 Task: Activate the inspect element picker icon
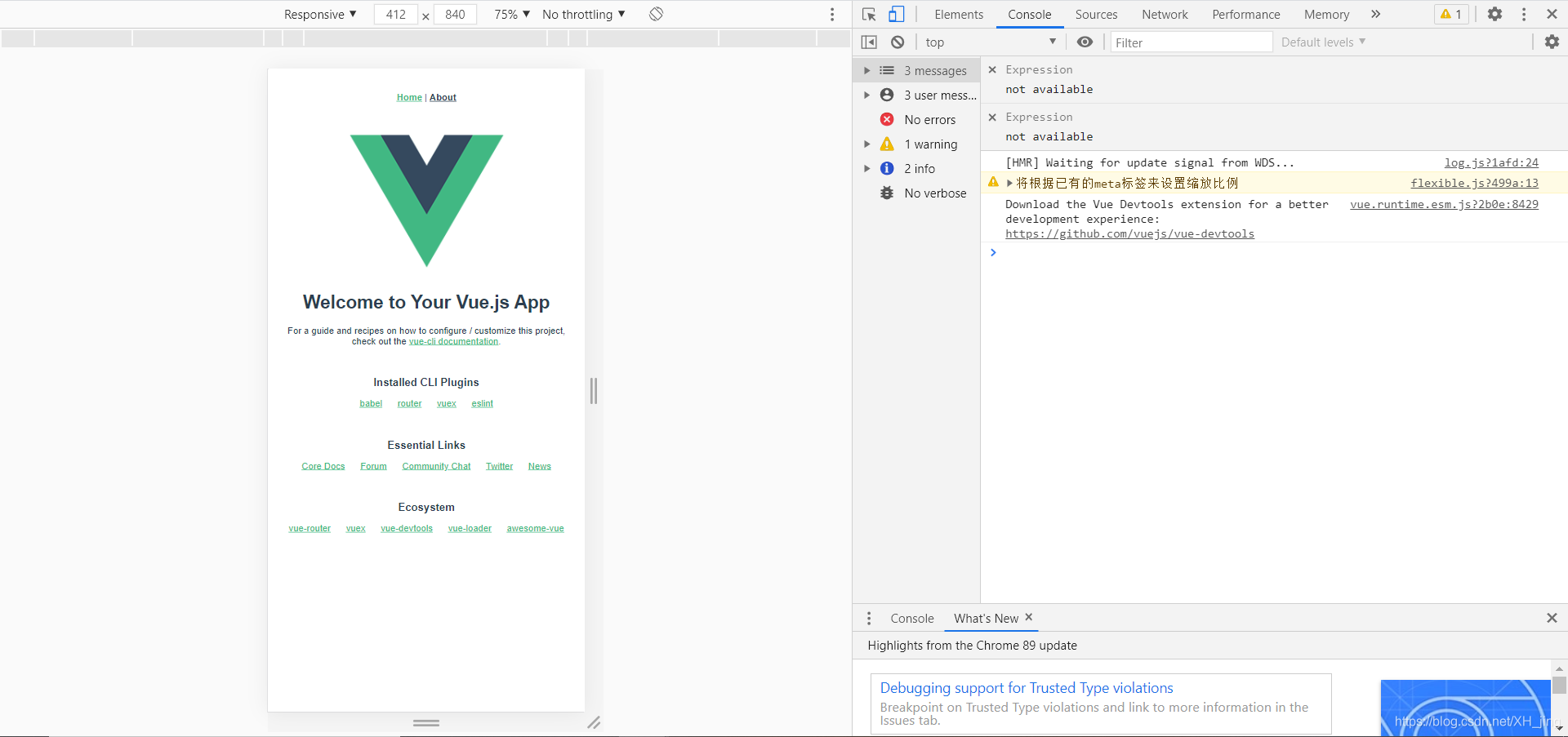pos(869,15)
